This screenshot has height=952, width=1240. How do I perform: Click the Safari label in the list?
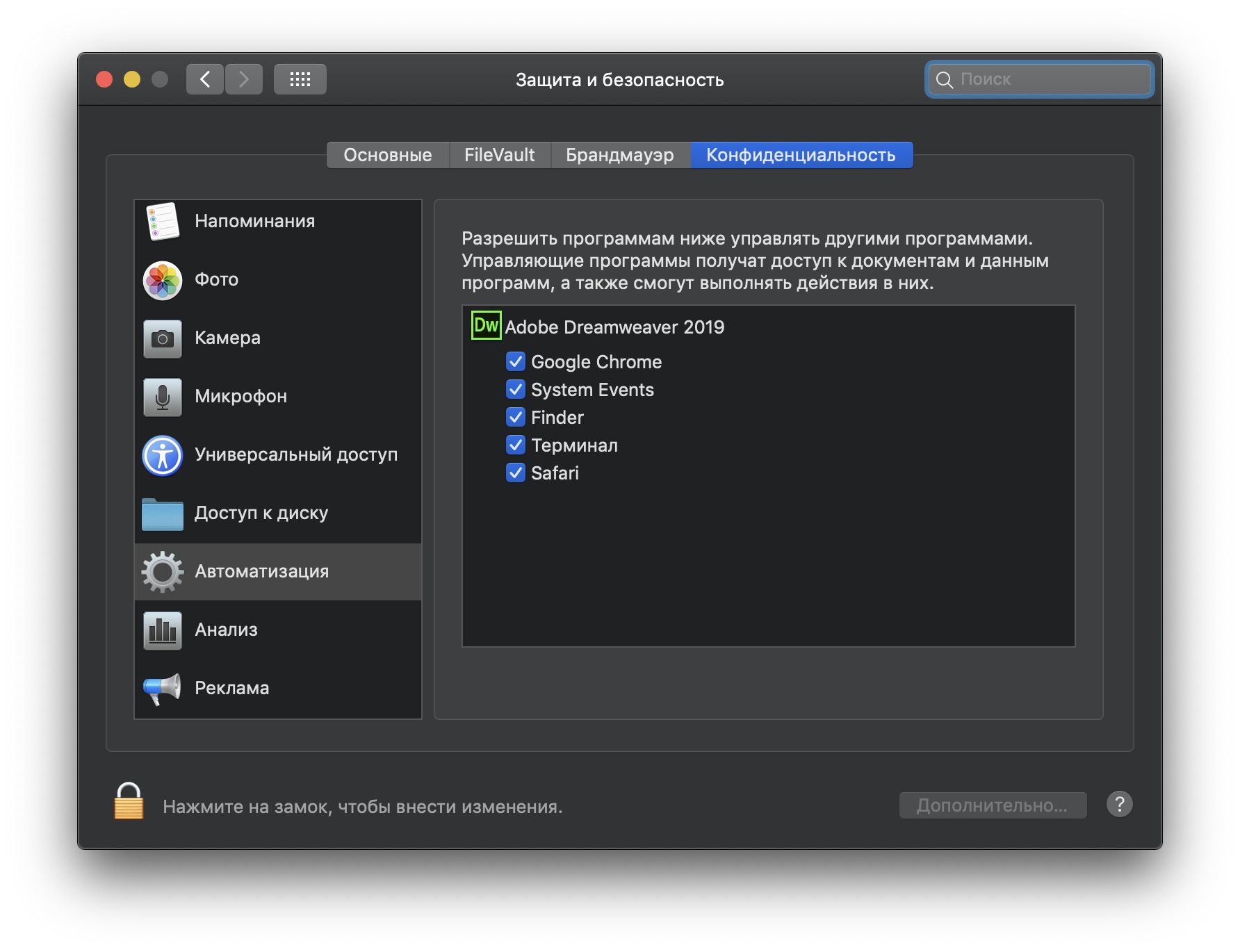tap(555, 473)
